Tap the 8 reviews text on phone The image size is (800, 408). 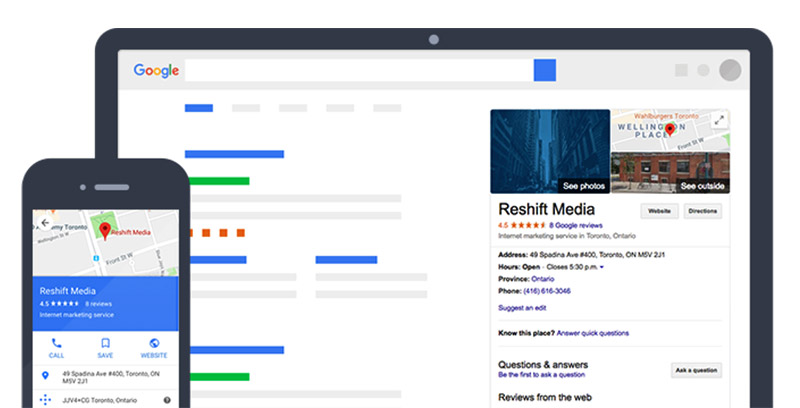(x=98, y=304)
